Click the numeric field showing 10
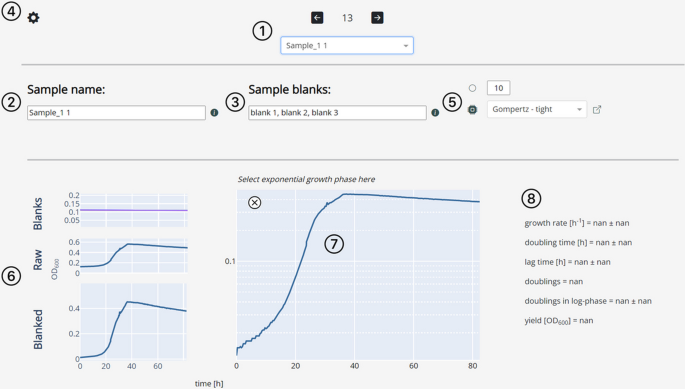 pos(498,88)
